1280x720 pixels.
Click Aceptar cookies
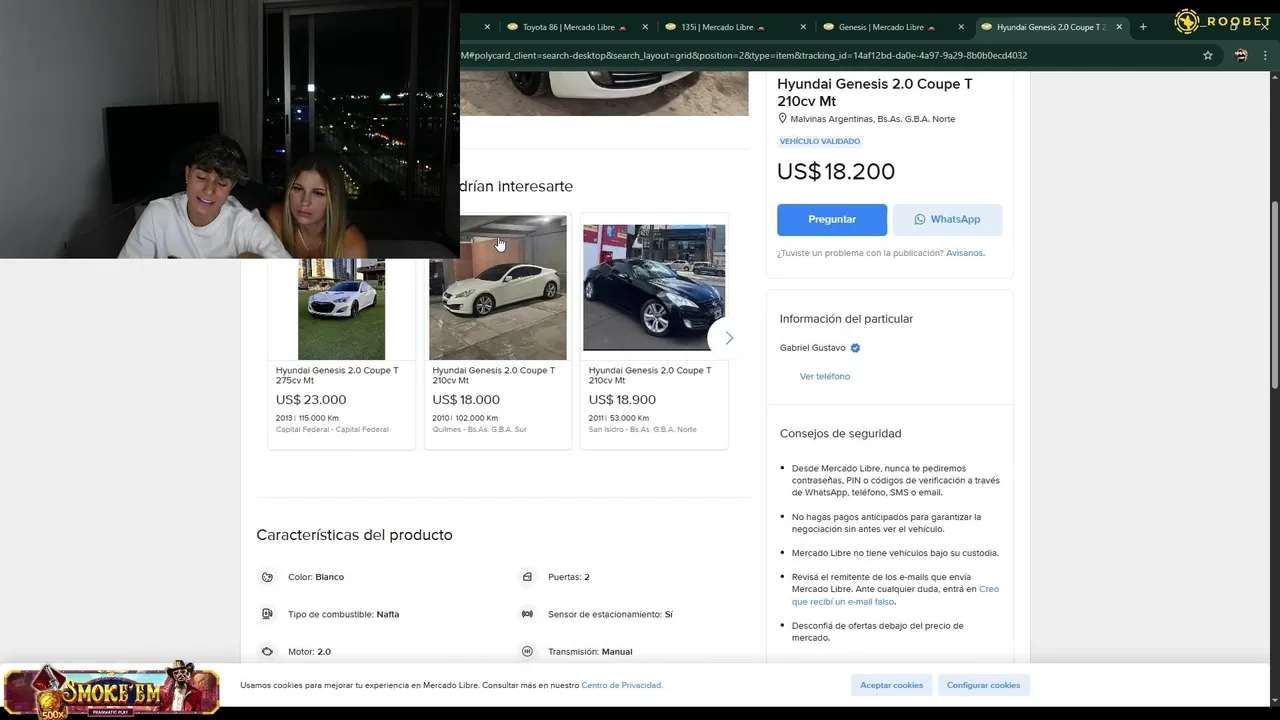click(892, 685)
